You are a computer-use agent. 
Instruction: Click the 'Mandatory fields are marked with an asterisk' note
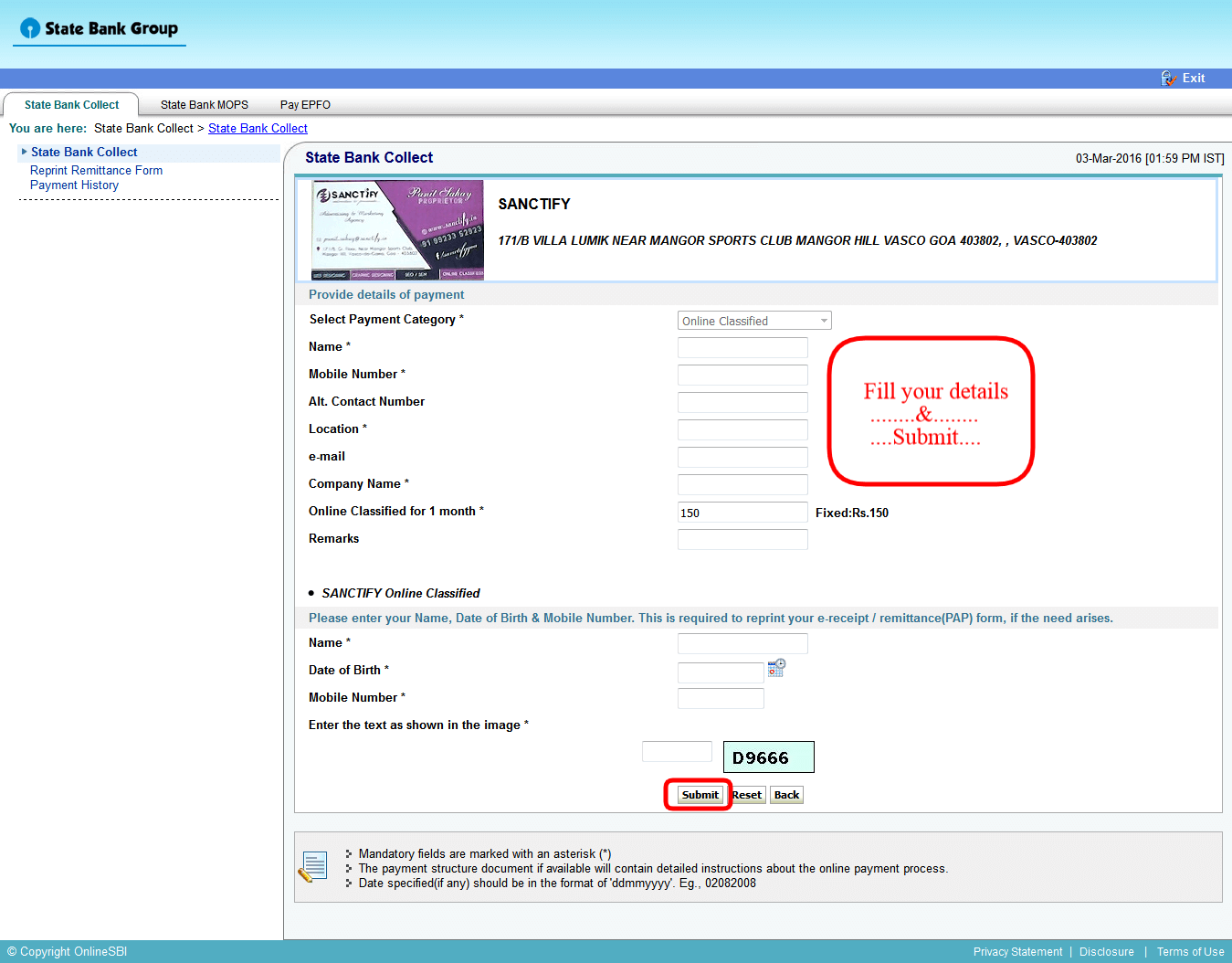click(485, 853)
